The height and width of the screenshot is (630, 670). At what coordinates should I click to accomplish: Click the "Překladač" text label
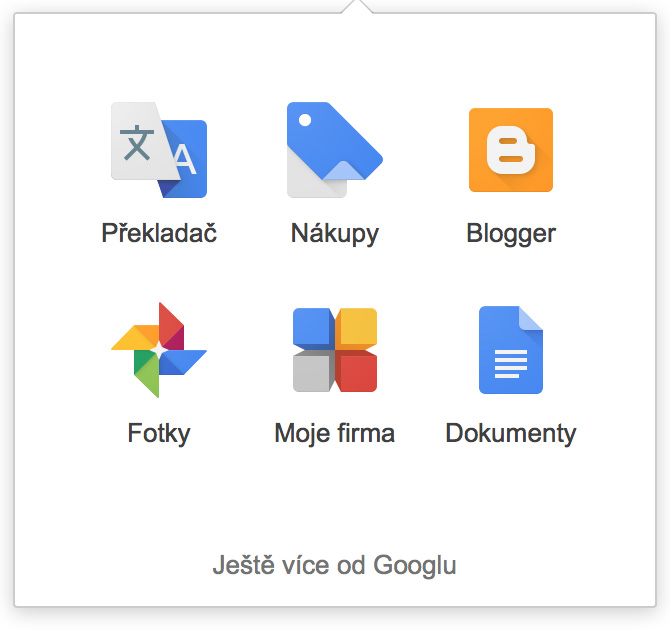[159, 234]
